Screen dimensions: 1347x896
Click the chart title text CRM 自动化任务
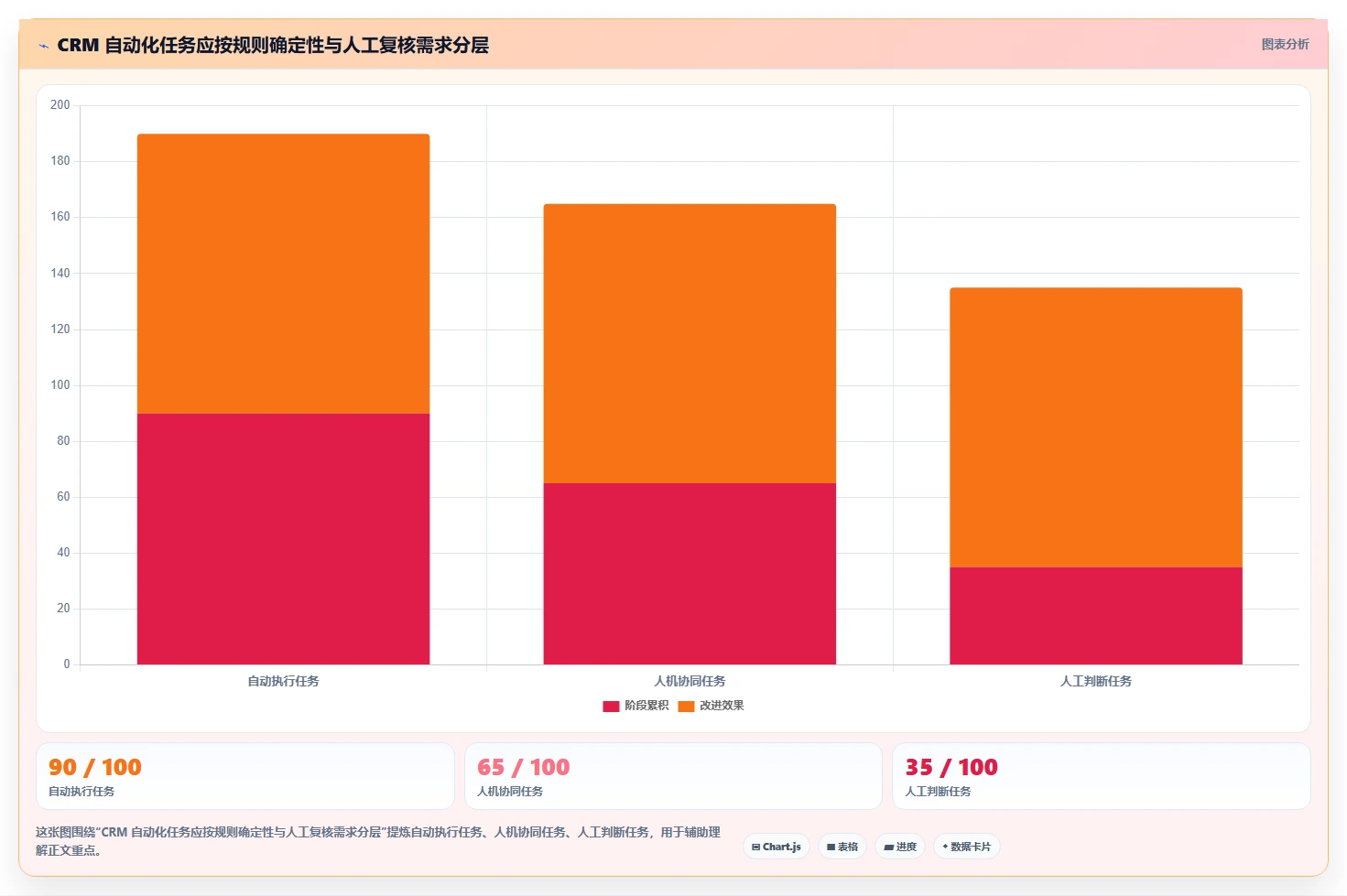pos(273,45)
